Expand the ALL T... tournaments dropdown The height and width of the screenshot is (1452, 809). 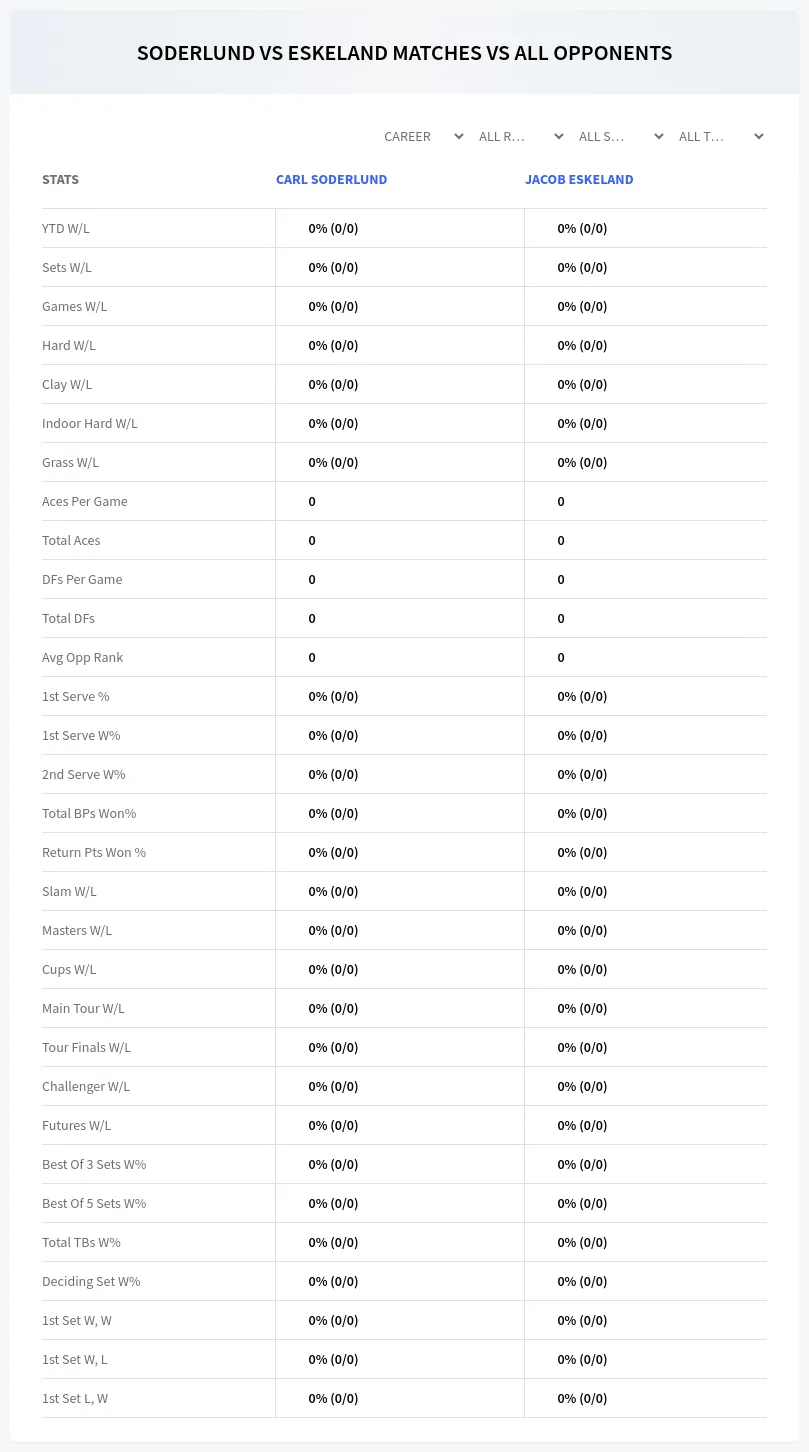pos(719,136)
